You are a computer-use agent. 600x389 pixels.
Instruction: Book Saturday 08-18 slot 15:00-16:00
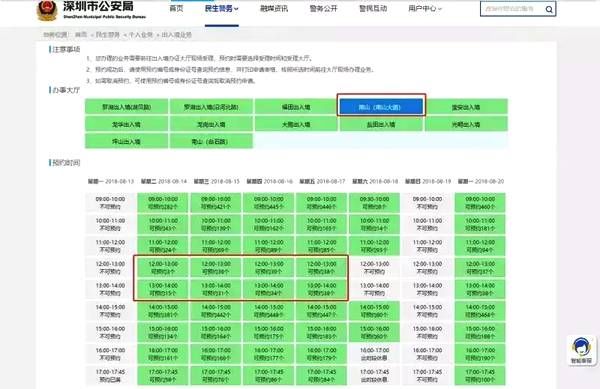click(x=374, y=332)
